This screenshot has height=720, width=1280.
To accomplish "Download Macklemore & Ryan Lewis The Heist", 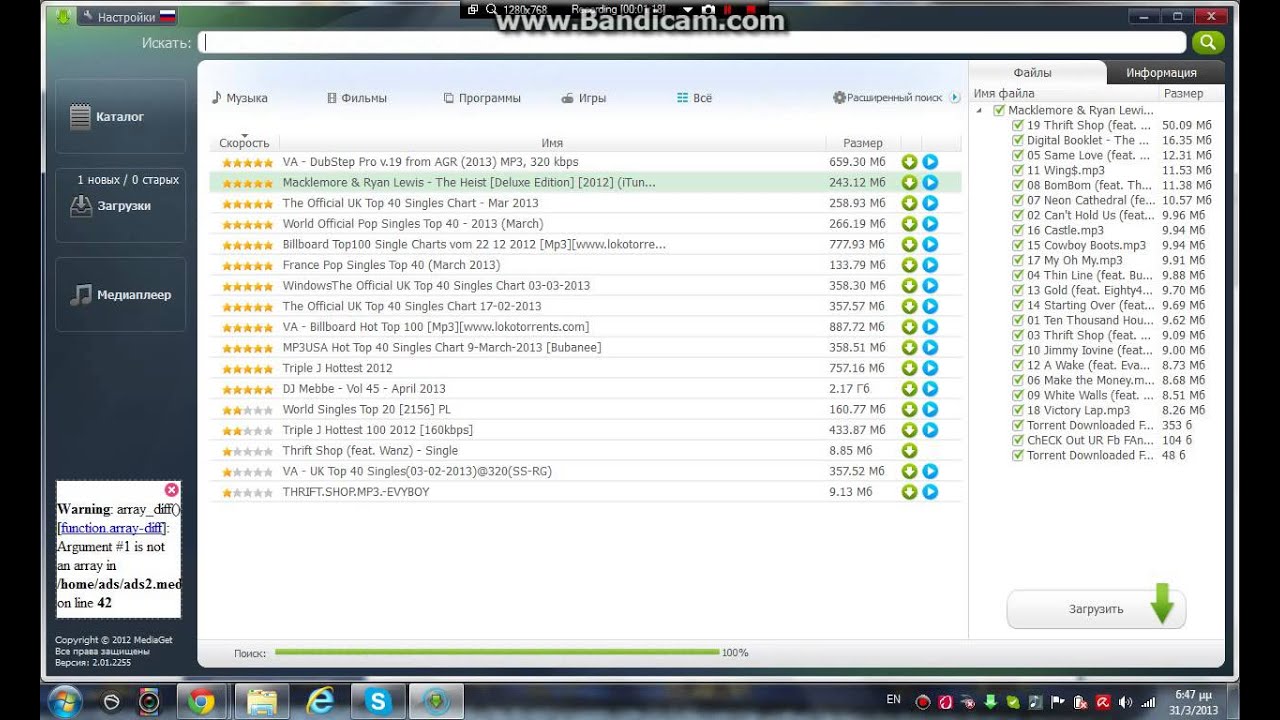I will (x=909, y=182).
